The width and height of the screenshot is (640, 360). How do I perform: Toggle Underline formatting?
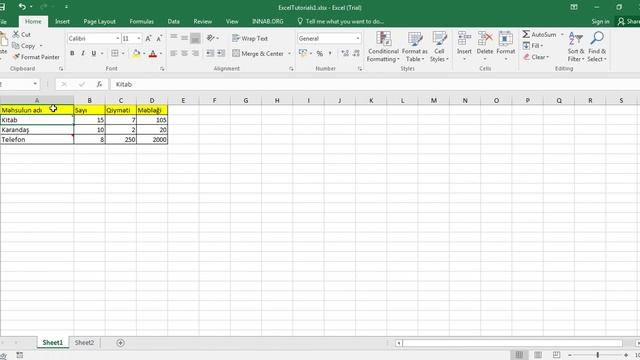coord(94,53)
